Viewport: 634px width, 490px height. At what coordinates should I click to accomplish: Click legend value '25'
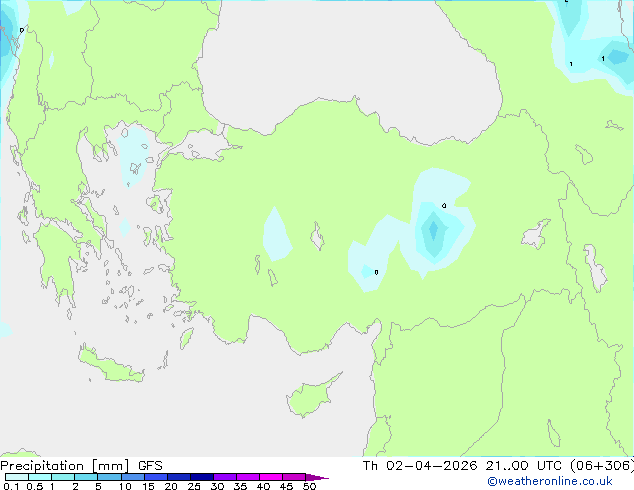click(x=194, y=486)
